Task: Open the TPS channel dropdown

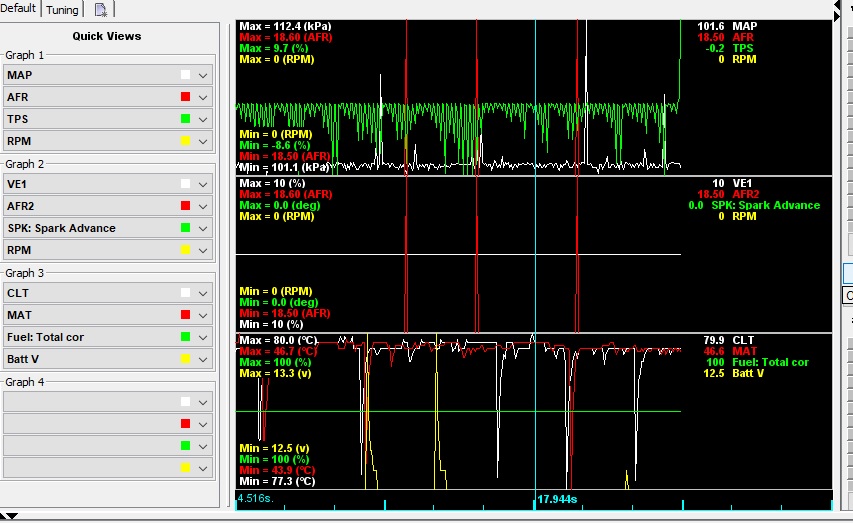Action: pyautogui.click(x=203, y=119)
